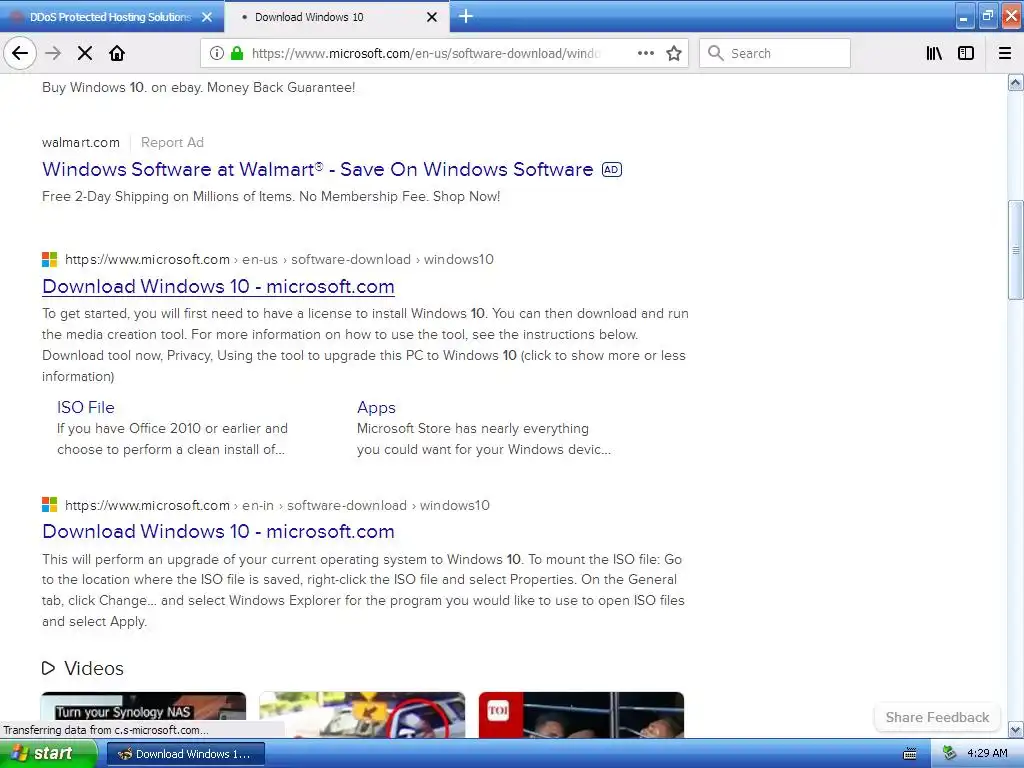Image resolution: width=1024 pixels, height=768 pixels.
Task: Click Microsoft logo beside en-us result URL
Action: [50, 260]
